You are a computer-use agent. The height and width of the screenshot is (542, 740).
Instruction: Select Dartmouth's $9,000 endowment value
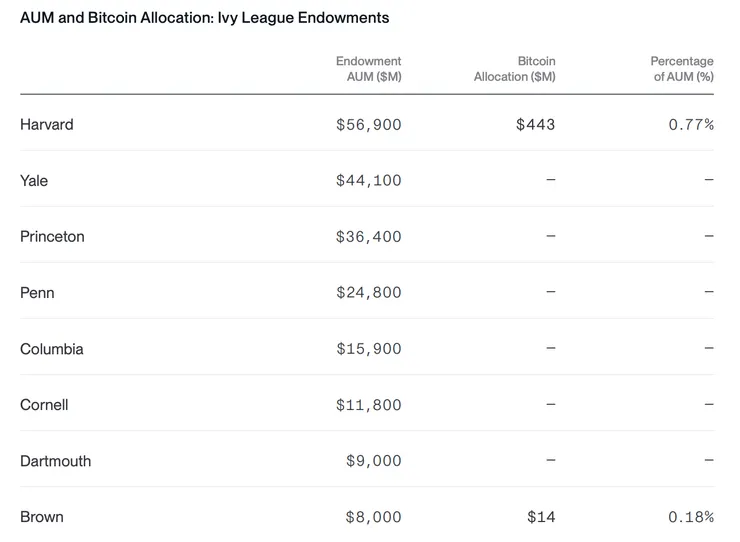(373, 461)
